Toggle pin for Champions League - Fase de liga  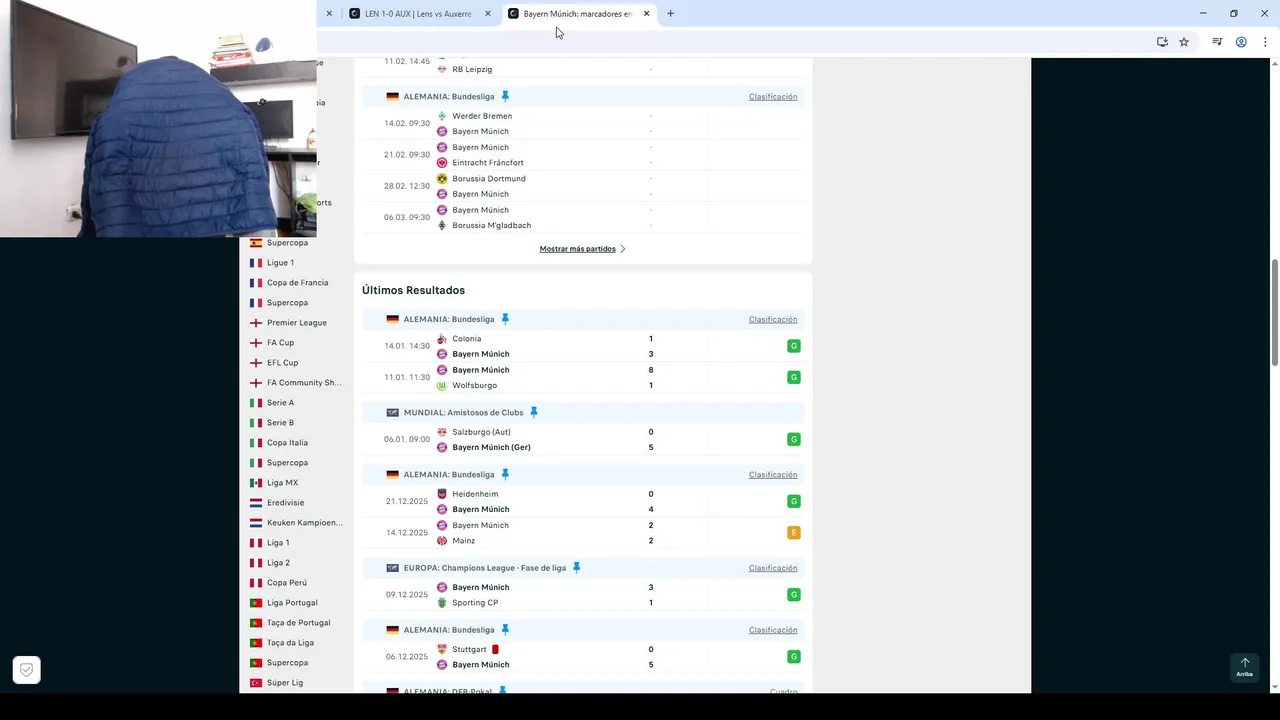click(x=576, y=568)
